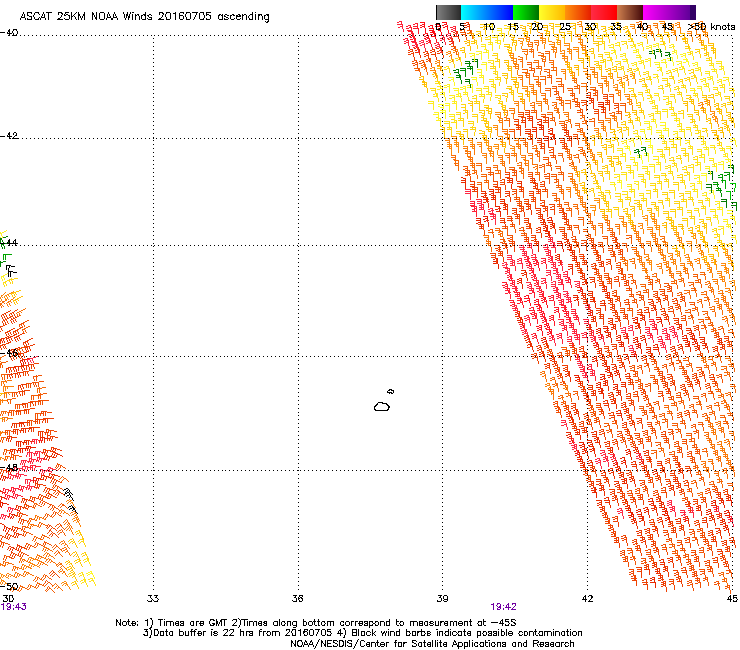
Task: Click the '-50' latitude label
Action: pos(9,587)
